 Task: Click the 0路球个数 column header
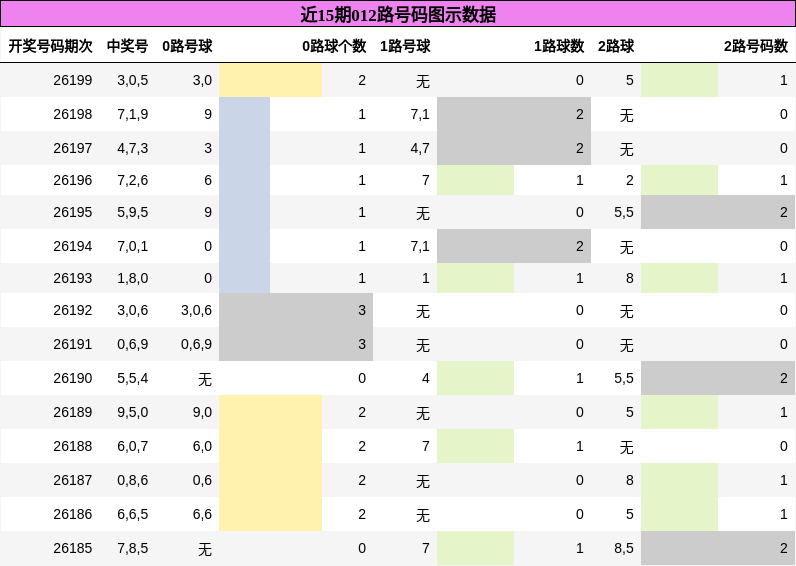pyautogui.click(x=334, y=46)
